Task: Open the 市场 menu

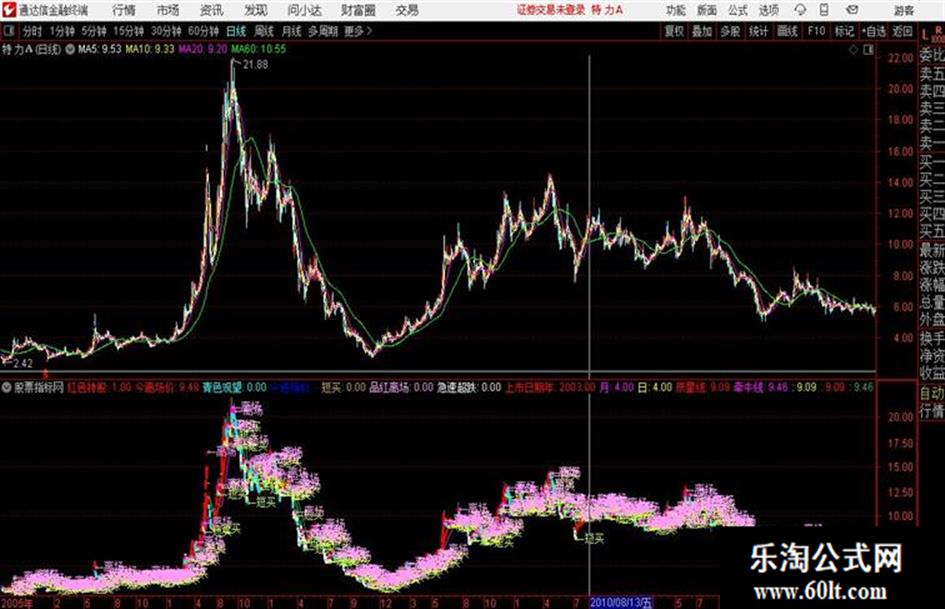Action: click(168, 10)
